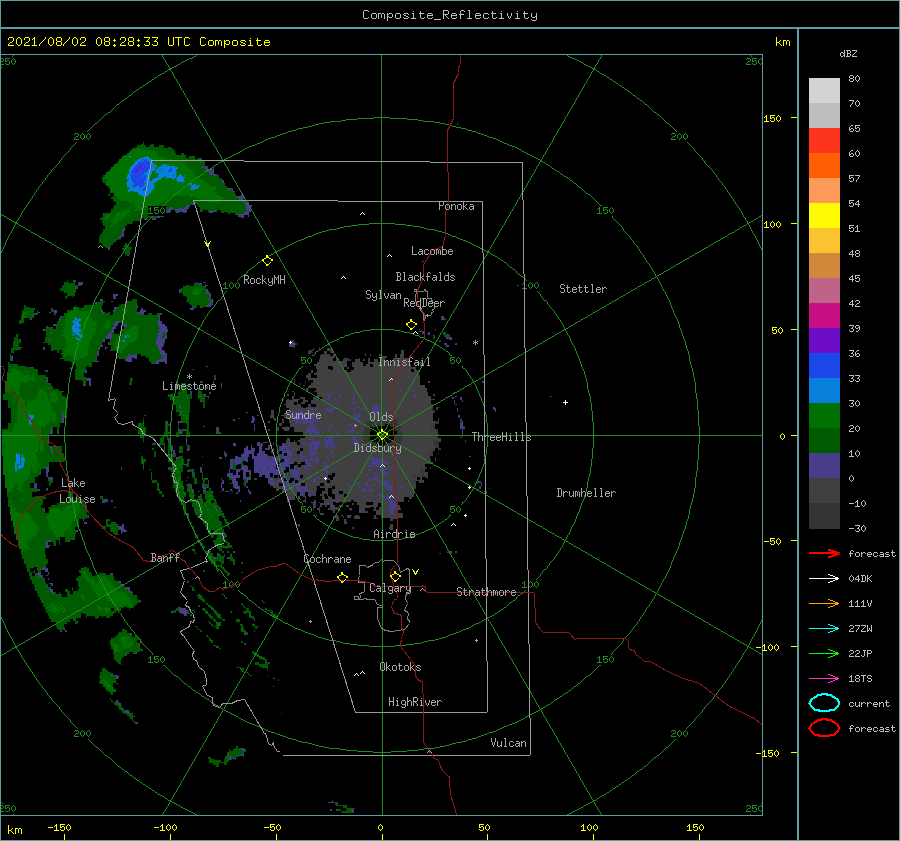The image size is (900, 841).
Task: Click the cyan current ellipse legend icon
Action: point(824,703)
